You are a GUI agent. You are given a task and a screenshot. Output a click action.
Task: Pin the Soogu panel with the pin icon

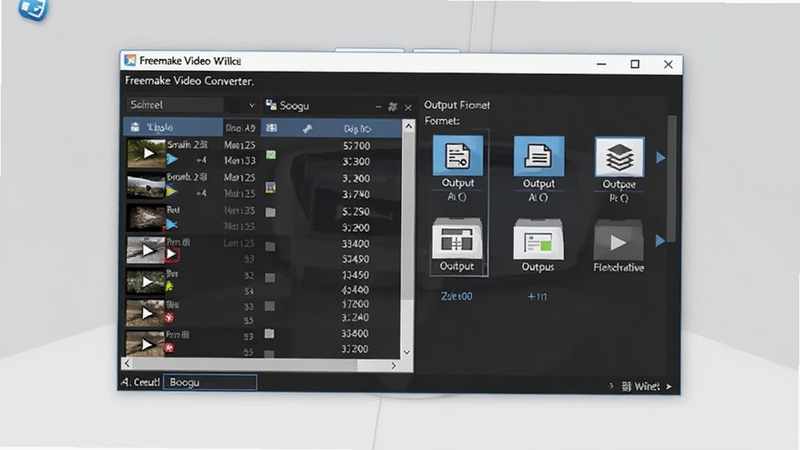click(392, 107)
